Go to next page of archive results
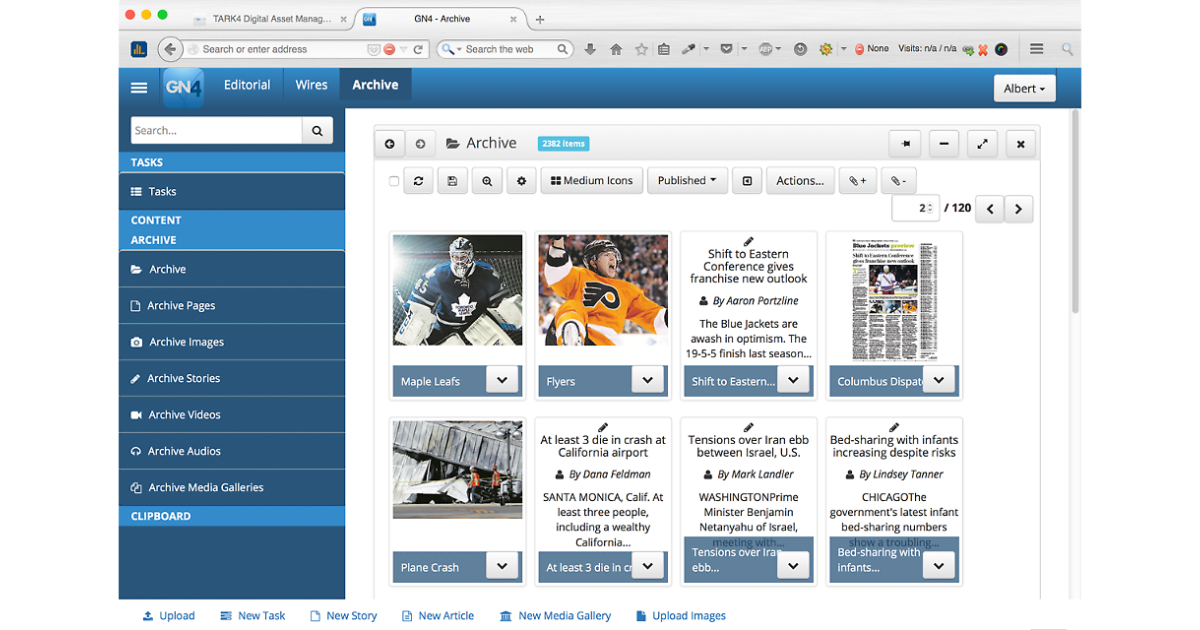This screenshot has width=1200, height=630. tap(1018, 209)
